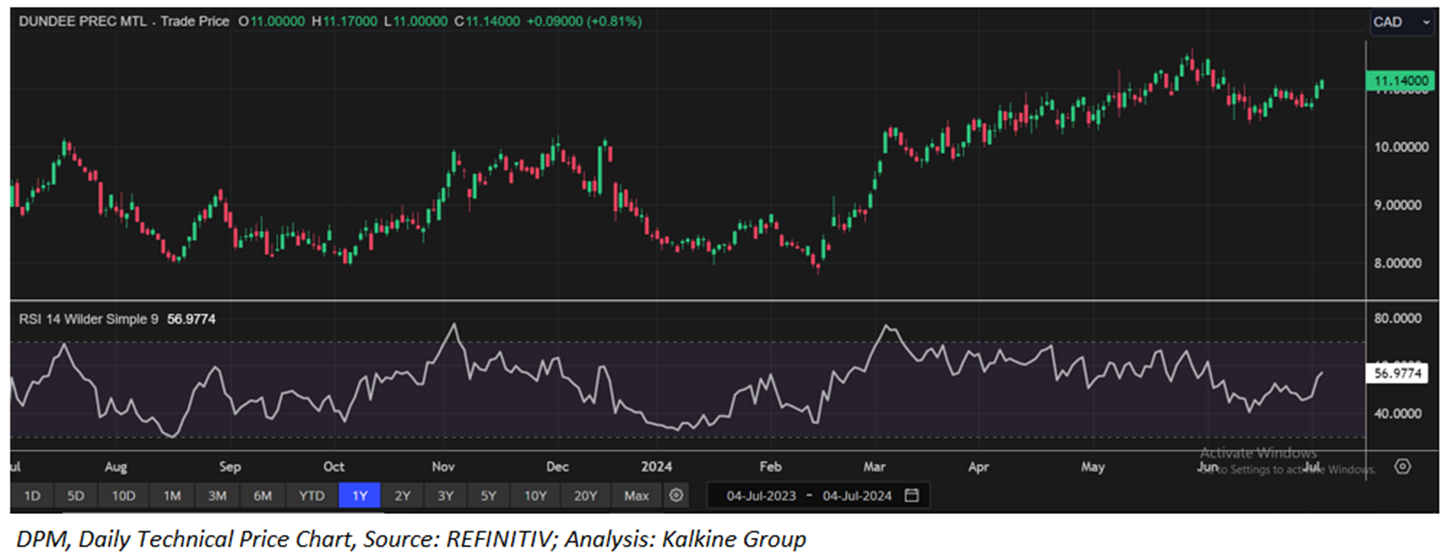This screenshot has width=1448, height=557.
Task: Click the 80.0000 RSI axis label
Action: click(x=1397, y=319)
